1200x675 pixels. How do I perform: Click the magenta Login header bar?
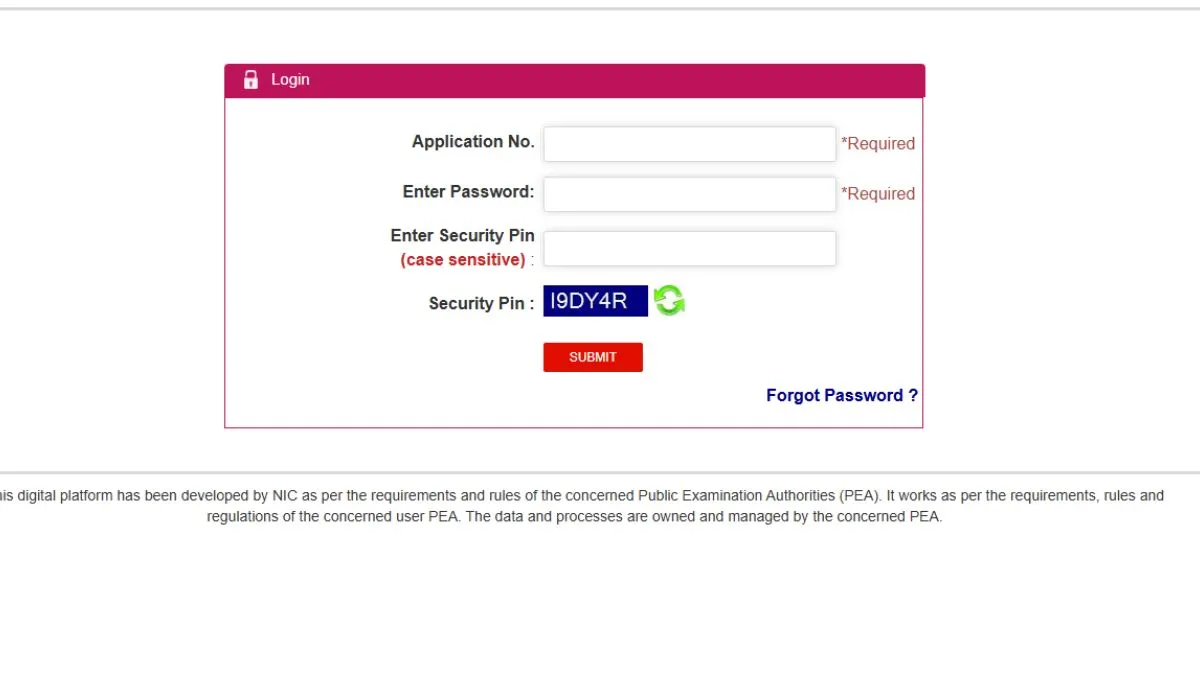600,80
